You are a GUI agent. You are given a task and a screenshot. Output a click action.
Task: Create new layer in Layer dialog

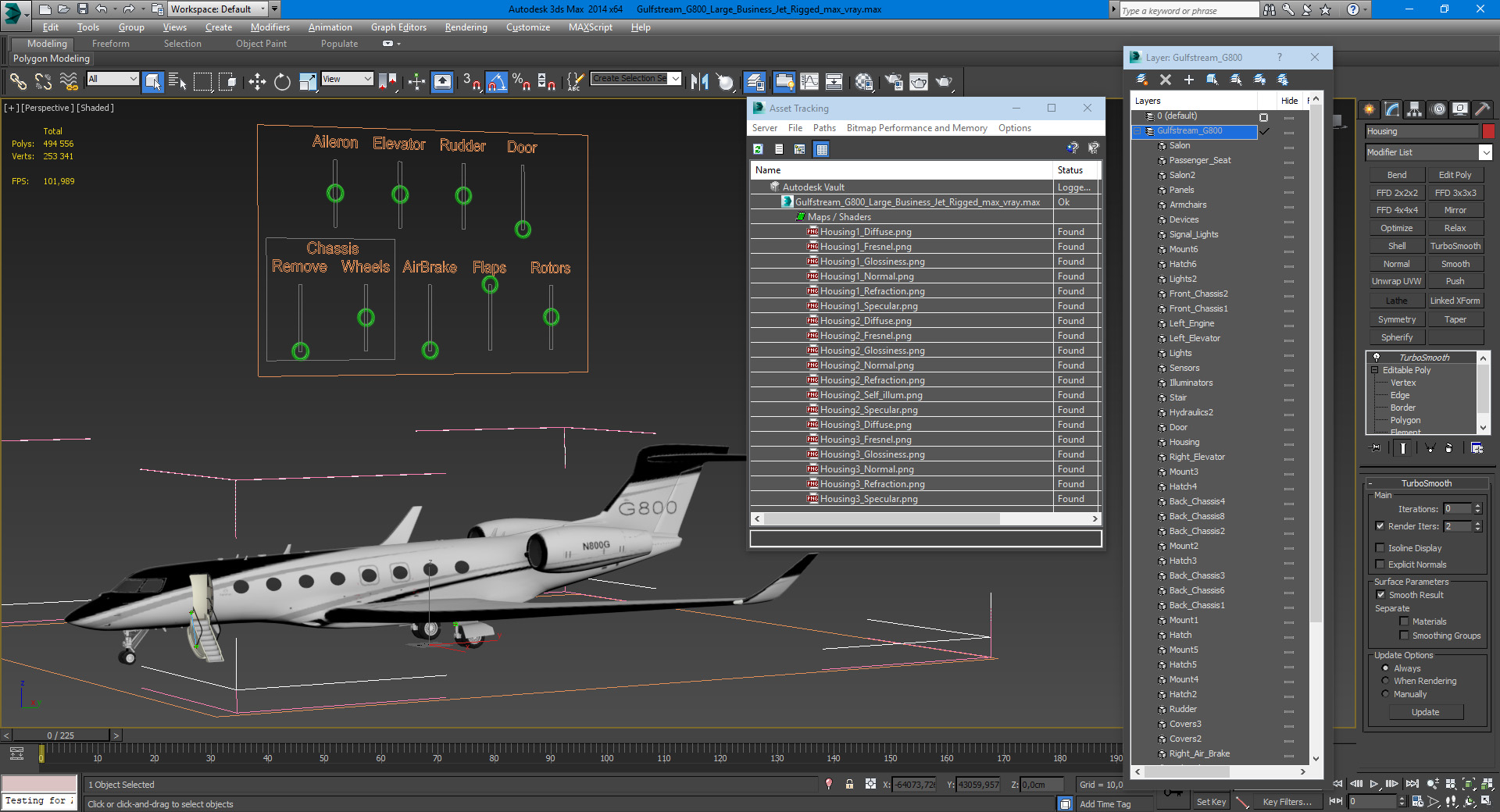1142,80
